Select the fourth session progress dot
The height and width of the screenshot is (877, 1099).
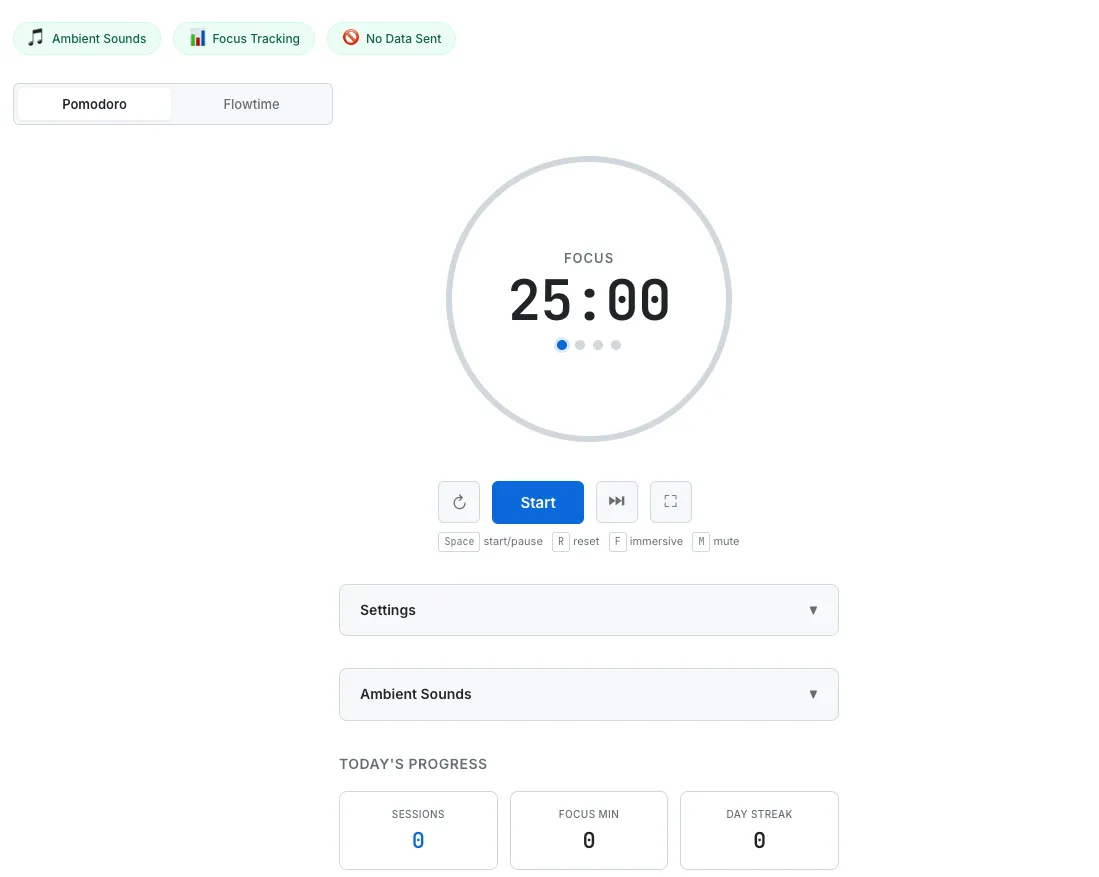616,345
